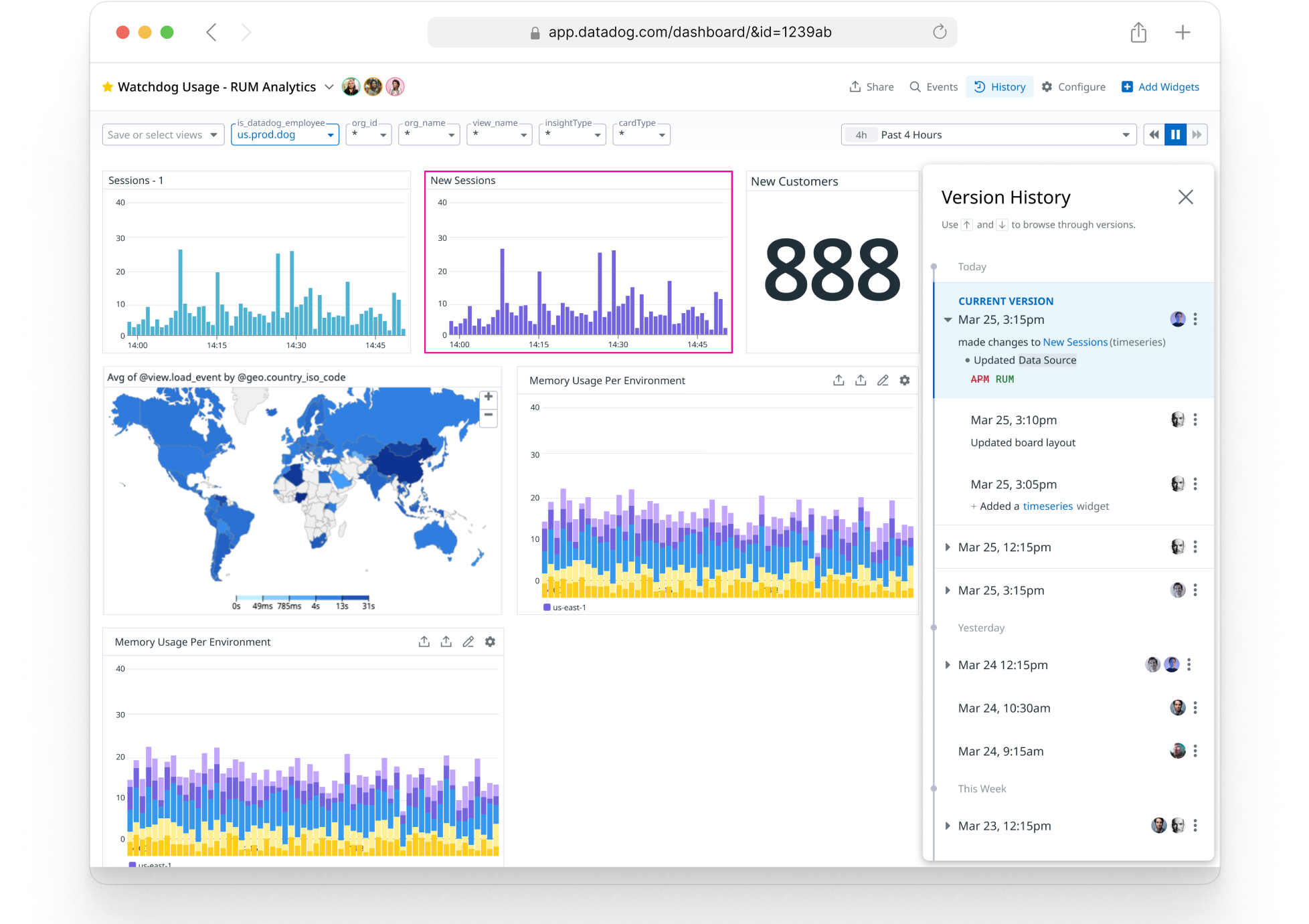Step time range forward with fast-forward button
The image size is (1309, 924).
pyautogui.click(x=1197, y=134)
